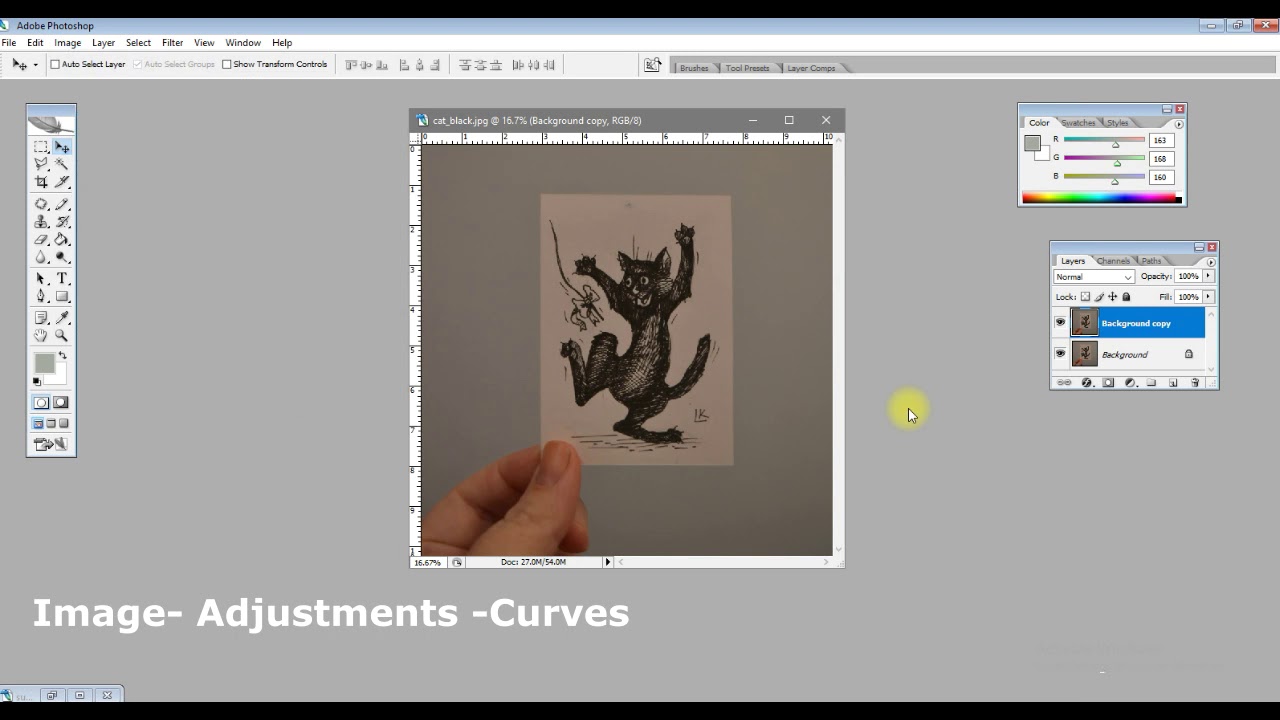This screenshot has height=720, width=1280.
Task: Enable the Auto Select Layer checkbox
Action: 56,64
